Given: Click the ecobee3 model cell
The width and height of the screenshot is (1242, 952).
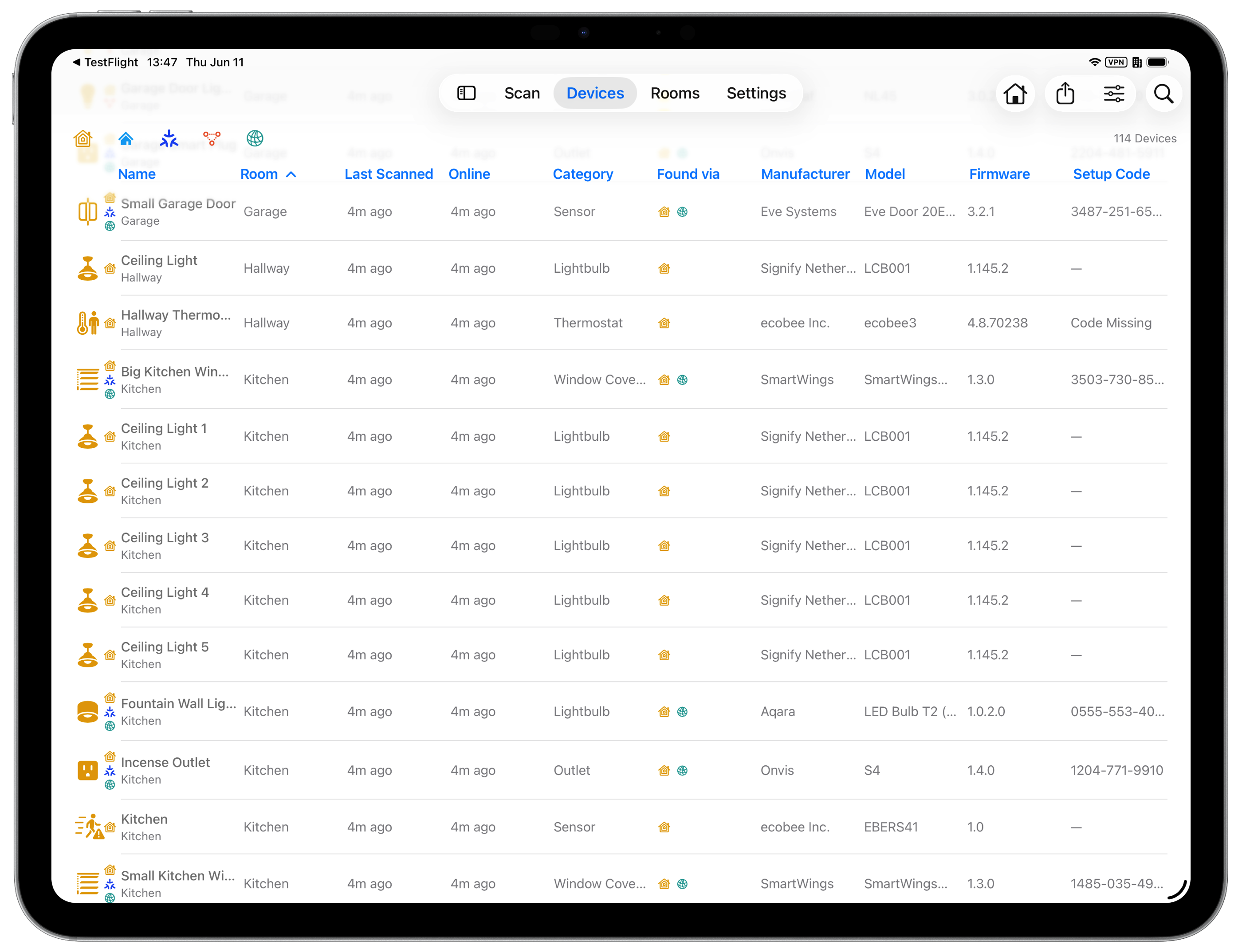Looking at the screenshot, I should tap(889, 323).
